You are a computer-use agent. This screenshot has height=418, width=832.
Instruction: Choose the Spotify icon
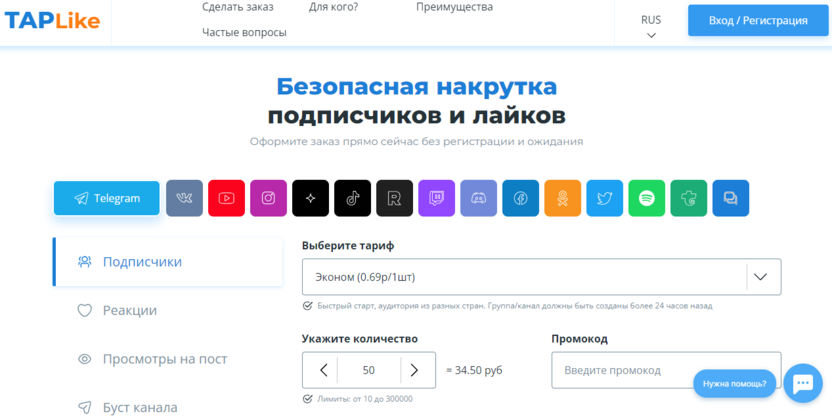[x=647, y=198]
